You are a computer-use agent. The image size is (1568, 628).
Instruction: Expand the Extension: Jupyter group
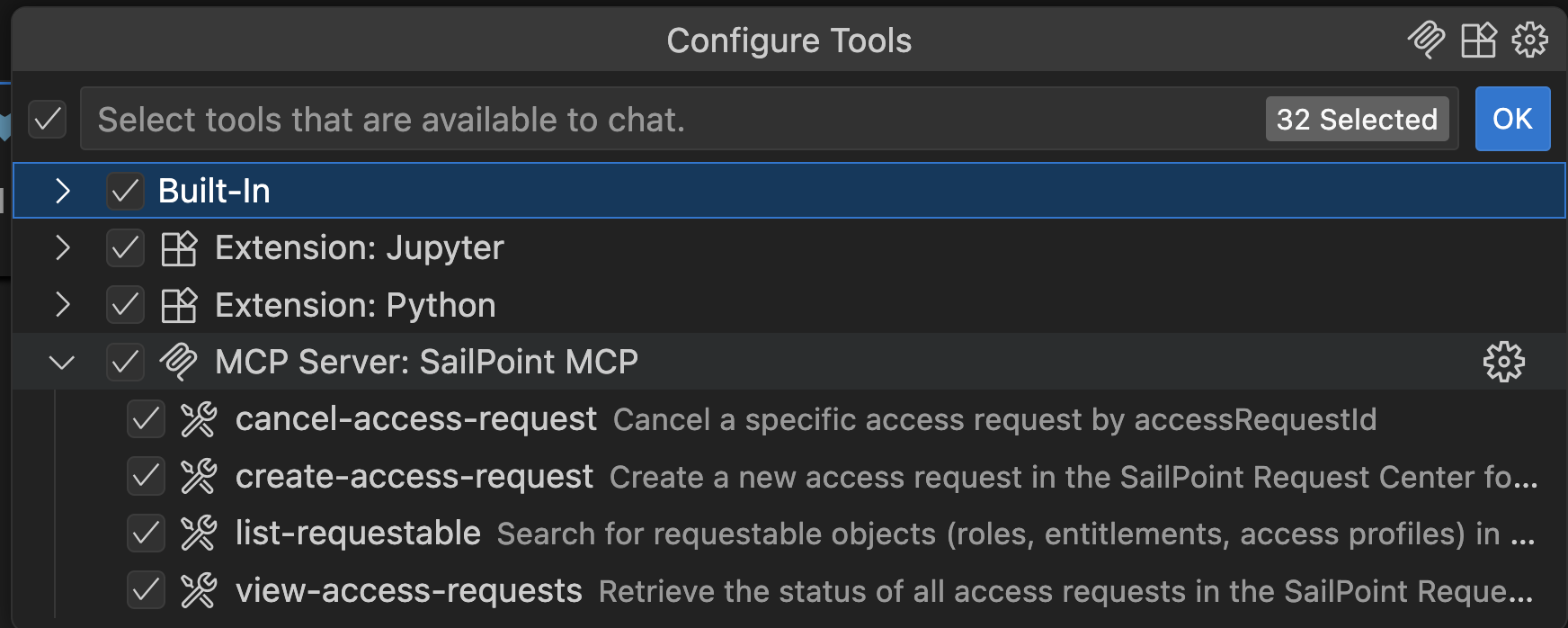(62, 247)
